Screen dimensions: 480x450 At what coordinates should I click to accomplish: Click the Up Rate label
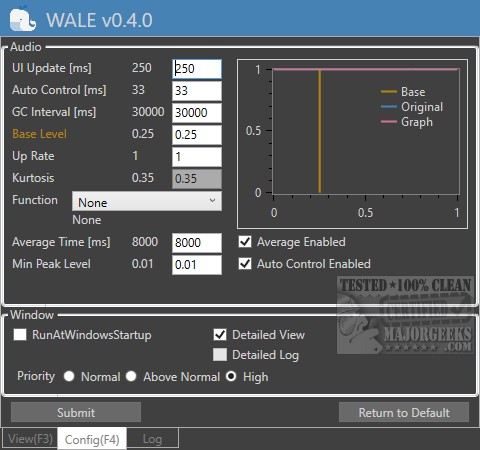coord(33,156)
